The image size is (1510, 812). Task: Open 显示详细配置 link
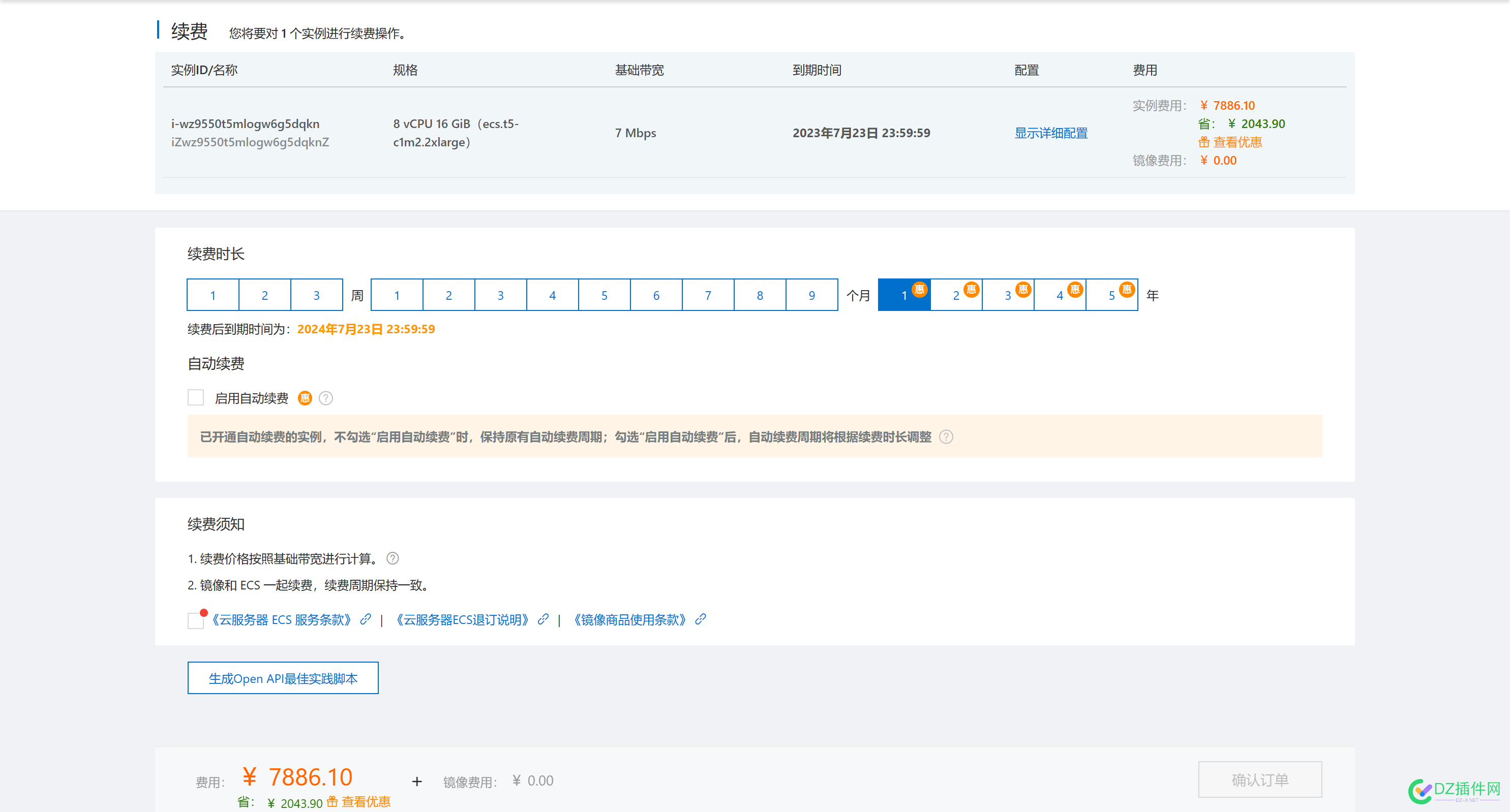(x=1051, y=133)
